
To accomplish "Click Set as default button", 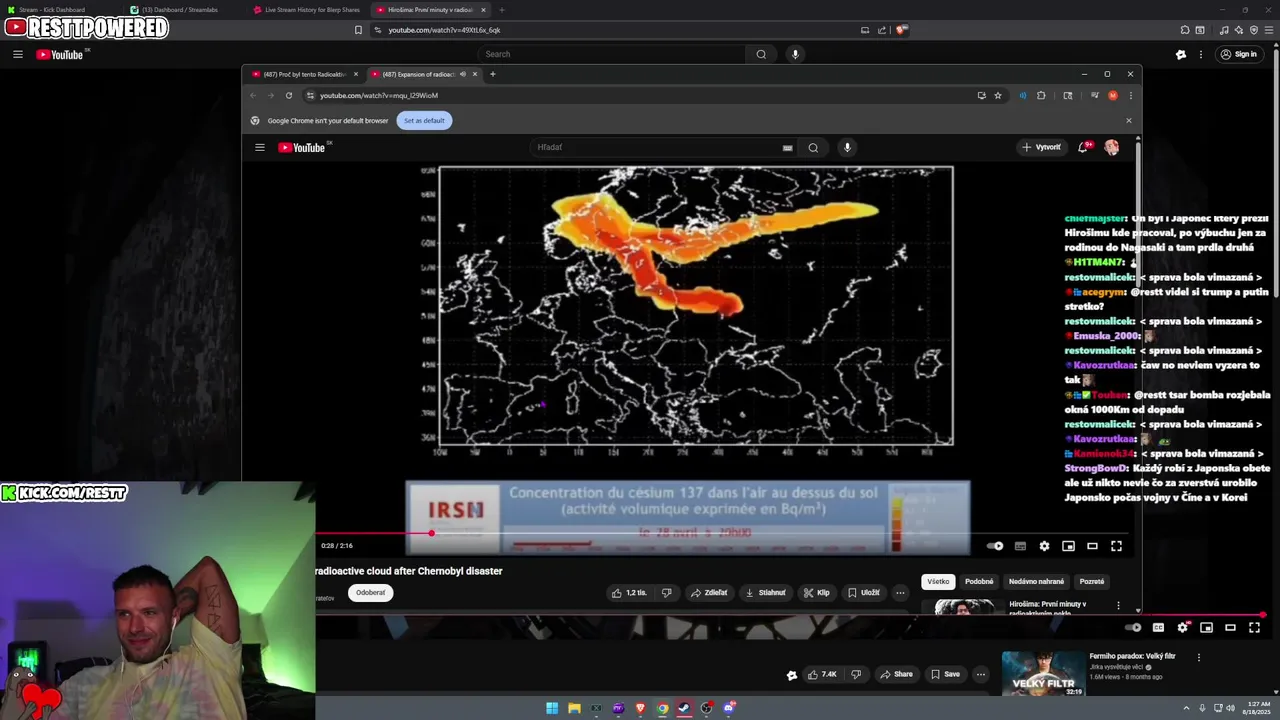I will (425, 120).
